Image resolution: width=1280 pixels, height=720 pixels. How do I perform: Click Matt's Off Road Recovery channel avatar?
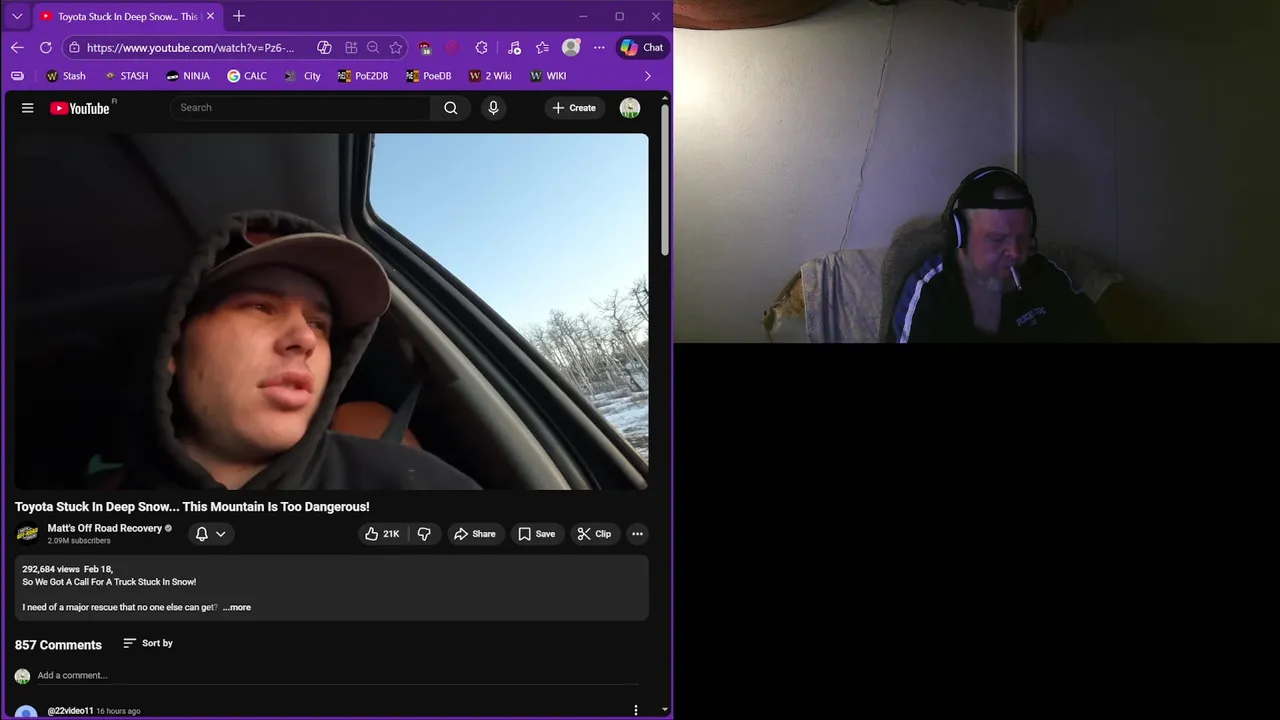tap(27, 534)
